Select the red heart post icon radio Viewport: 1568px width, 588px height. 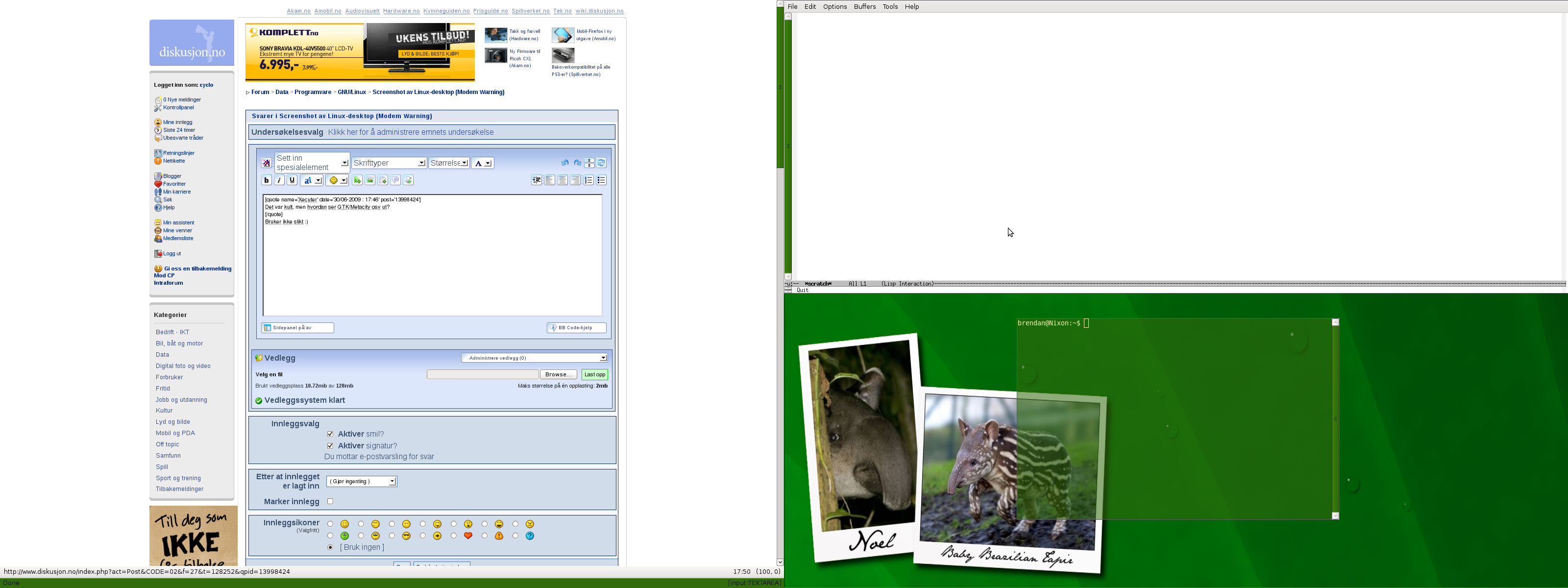click(453, 536)
